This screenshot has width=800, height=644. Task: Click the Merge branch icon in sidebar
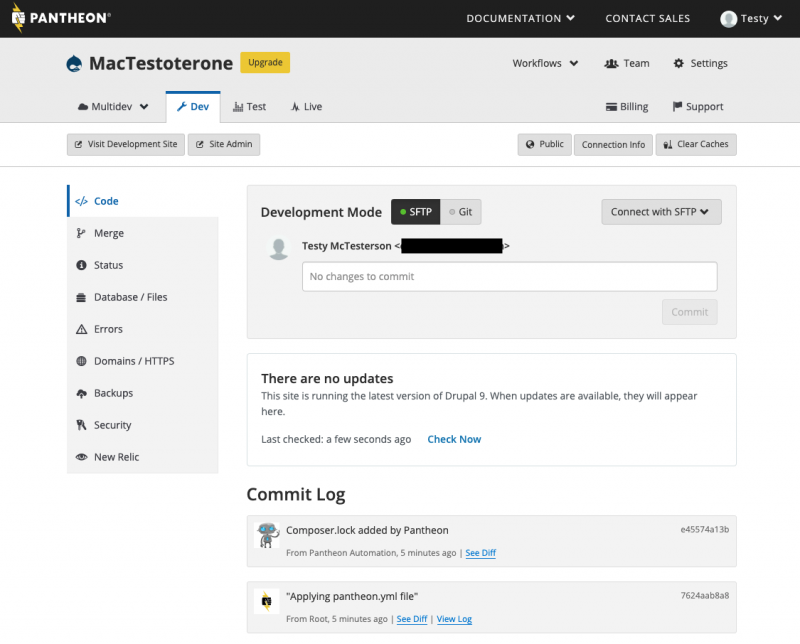(81, 233)
